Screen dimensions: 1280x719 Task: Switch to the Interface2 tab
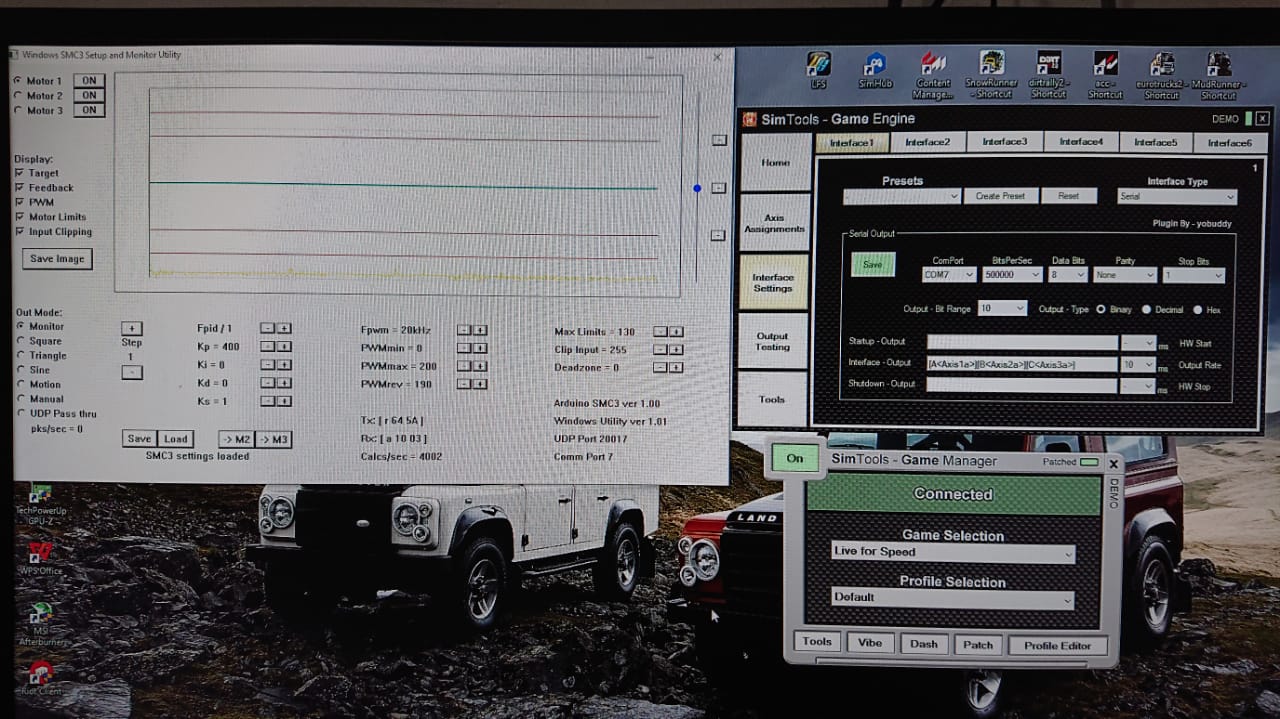(928, 142)
